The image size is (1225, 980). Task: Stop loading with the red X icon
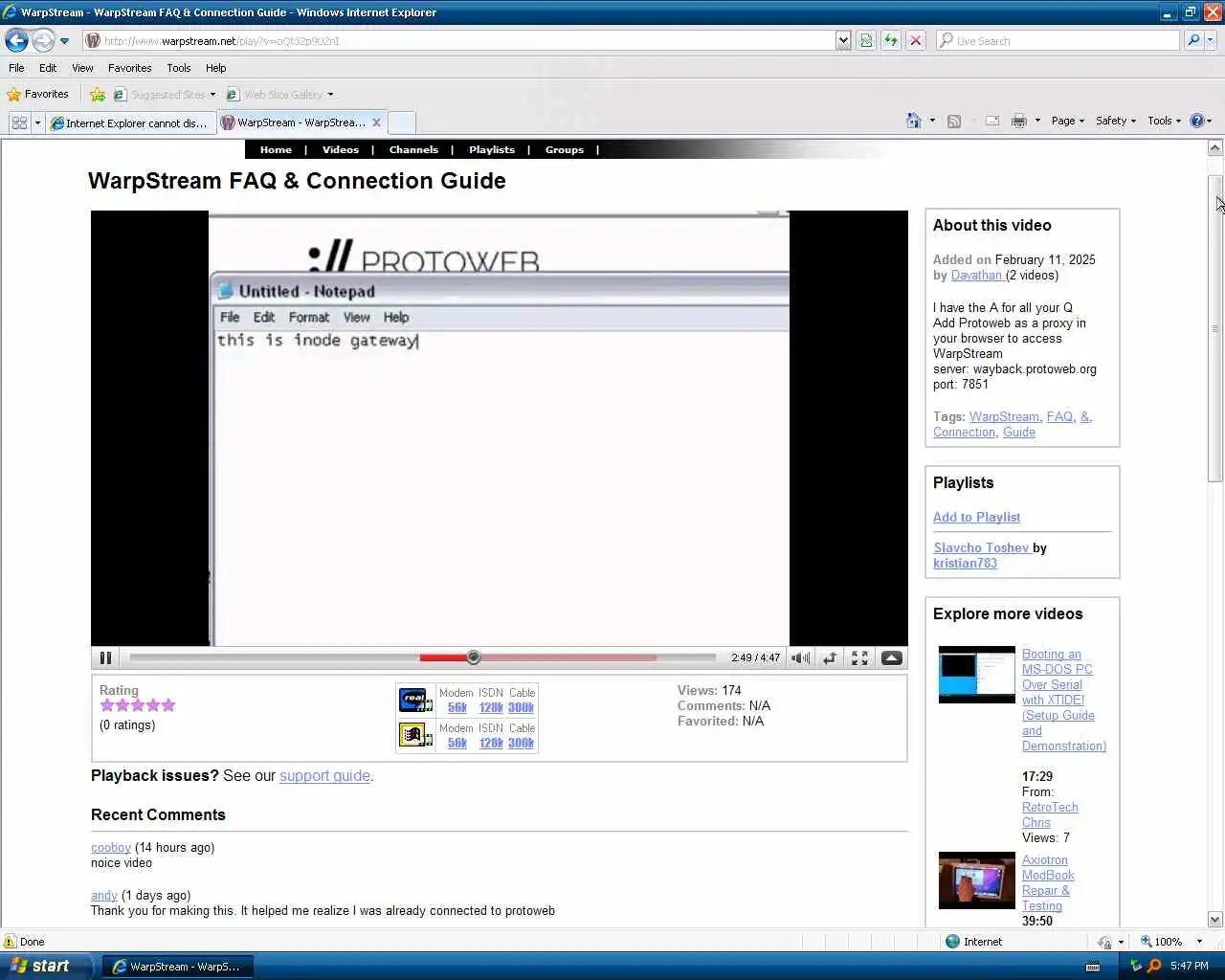916,40
